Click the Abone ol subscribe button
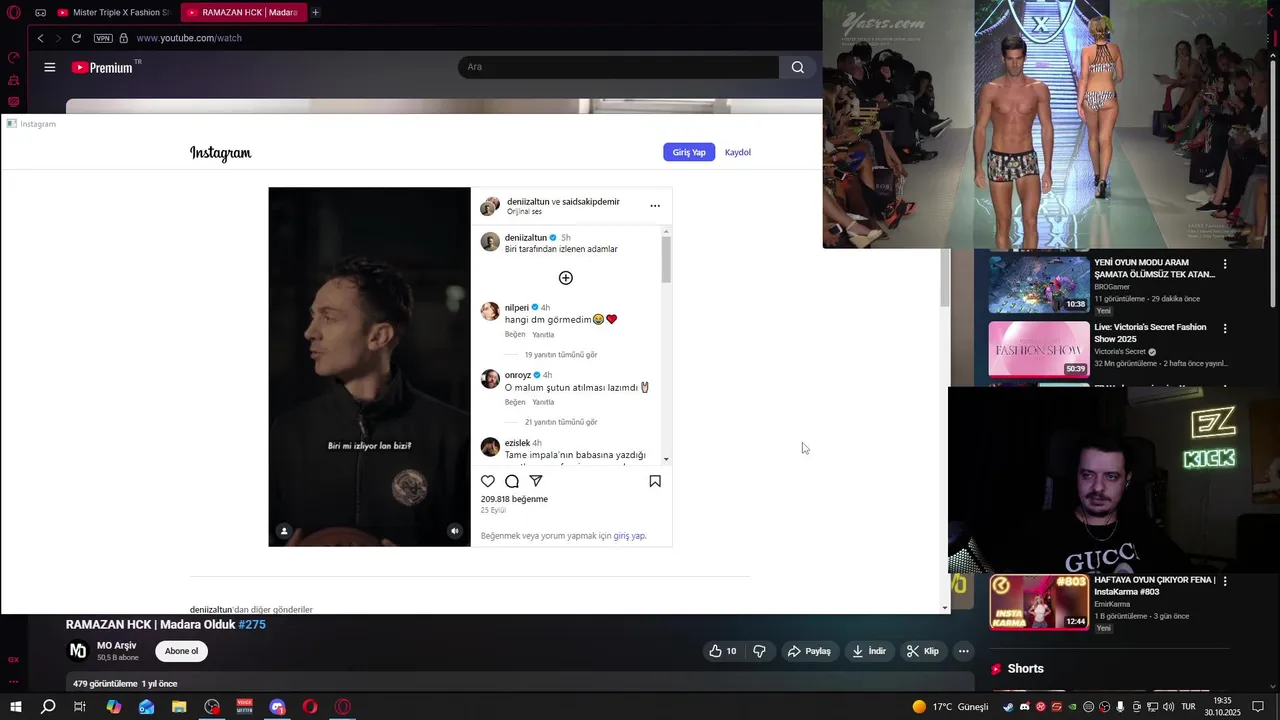The image size is (1280, 720). pyautogui.click(x=181, y=651)
